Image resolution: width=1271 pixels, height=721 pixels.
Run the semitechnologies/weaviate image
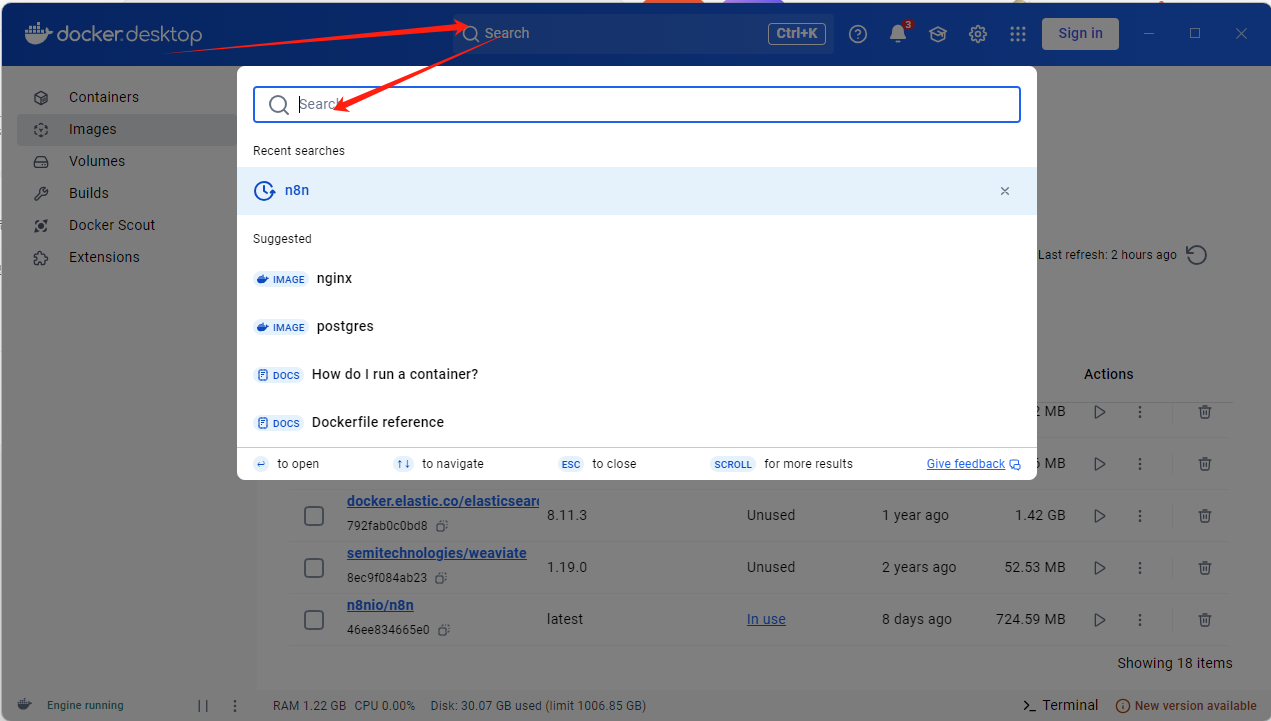pyautogui.click(x=1100, y=568)
